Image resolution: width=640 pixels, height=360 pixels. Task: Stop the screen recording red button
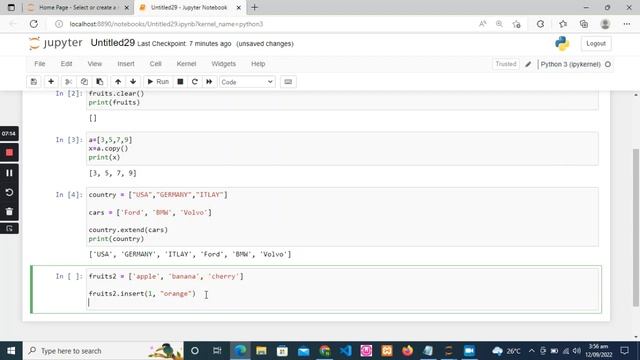(x=9, y=153)
